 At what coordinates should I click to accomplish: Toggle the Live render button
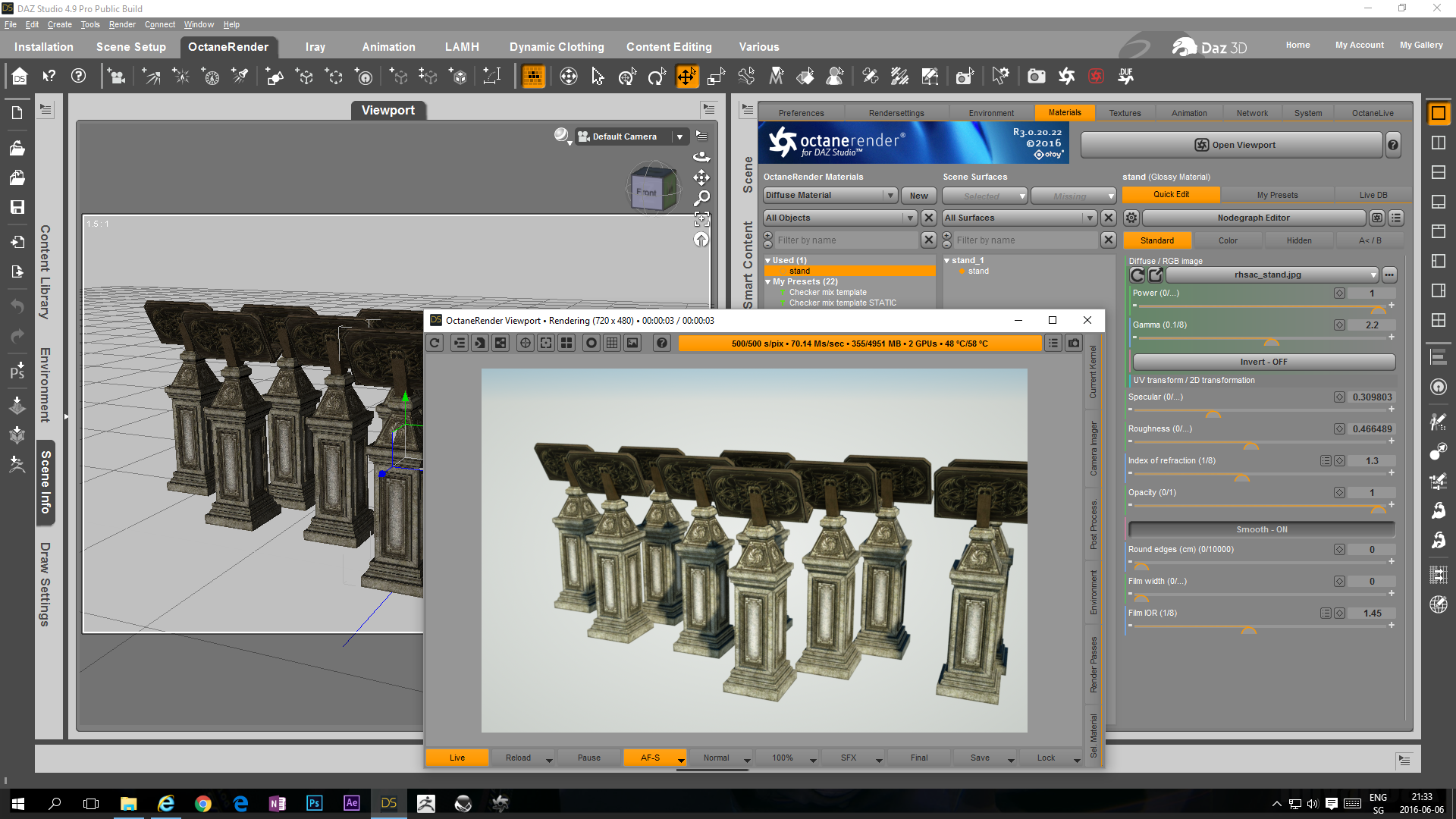tap(457, 758)
